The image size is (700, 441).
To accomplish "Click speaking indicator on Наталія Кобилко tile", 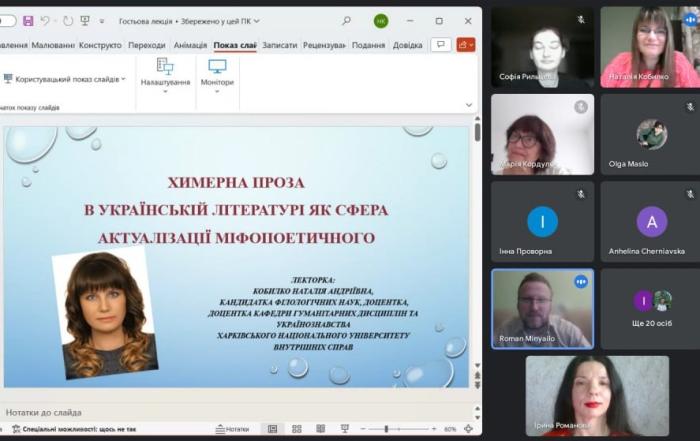I will coord(690,19).
